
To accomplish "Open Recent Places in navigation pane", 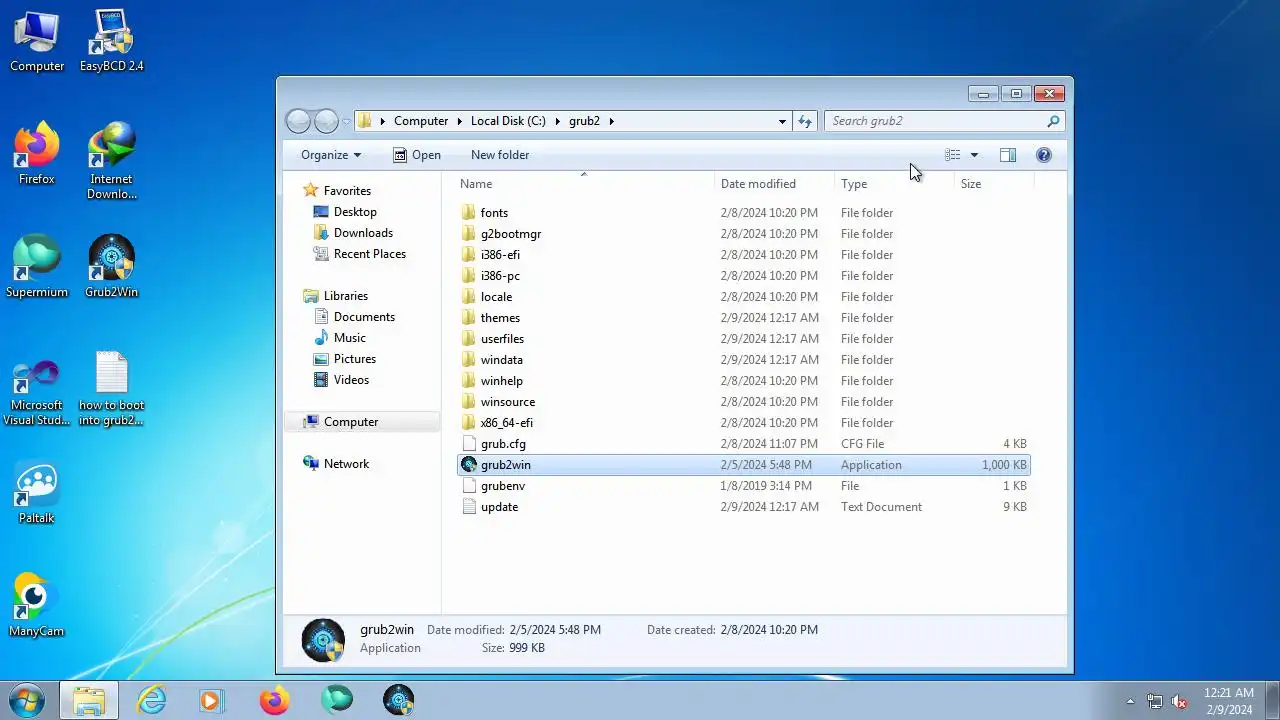I will coord(369,254).
